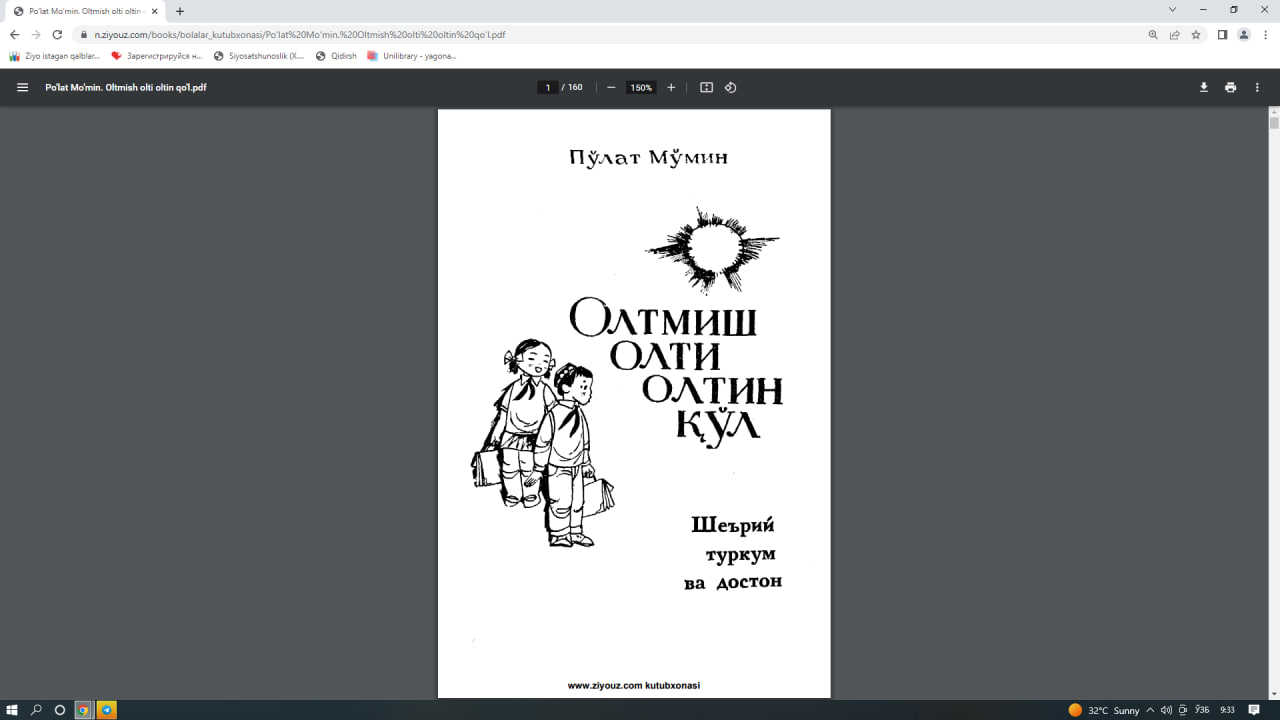Viewport: 1280px width, 720px height.
Task: Open the PDF sidebar menu icon
Action: pyautogui.click(x=22, y=88)
